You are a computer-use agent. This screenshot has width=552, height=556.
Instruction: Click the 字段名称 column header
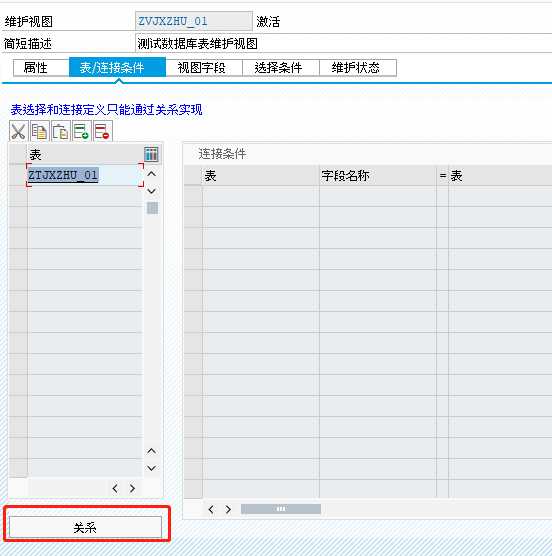tap(378, 176)
